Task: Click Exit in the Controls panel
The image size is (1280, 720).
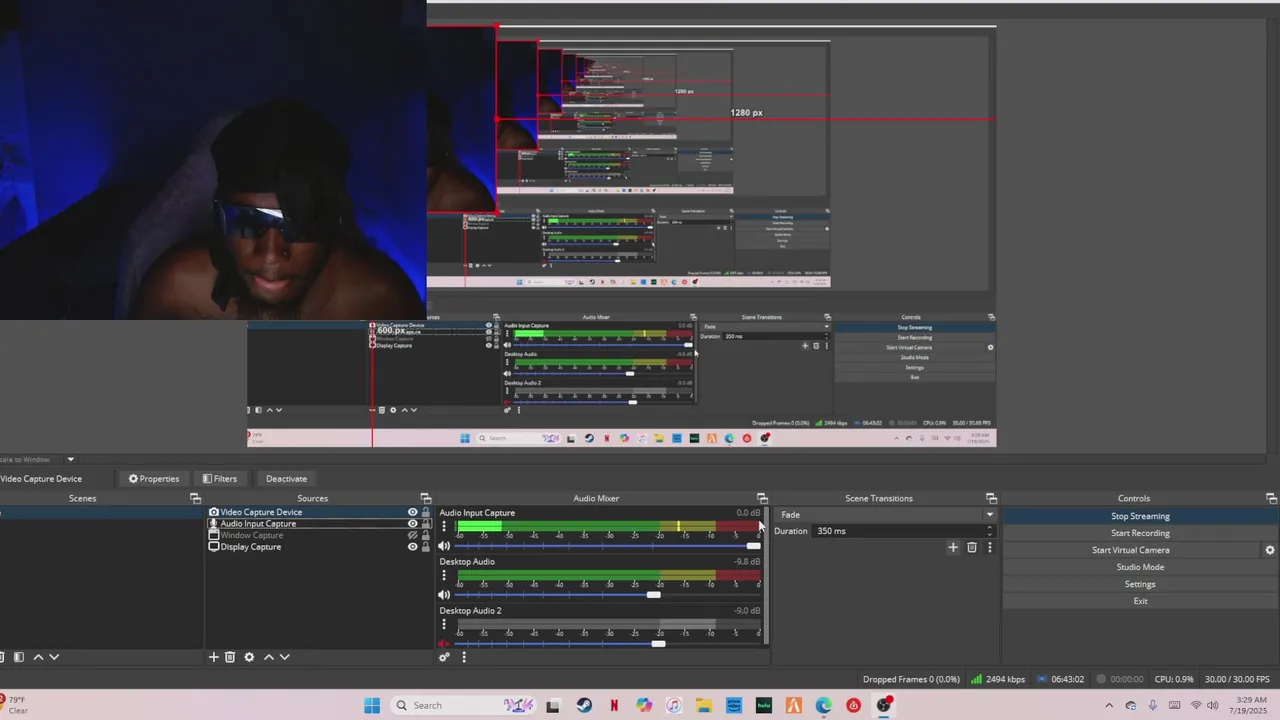Action: 1140,601
